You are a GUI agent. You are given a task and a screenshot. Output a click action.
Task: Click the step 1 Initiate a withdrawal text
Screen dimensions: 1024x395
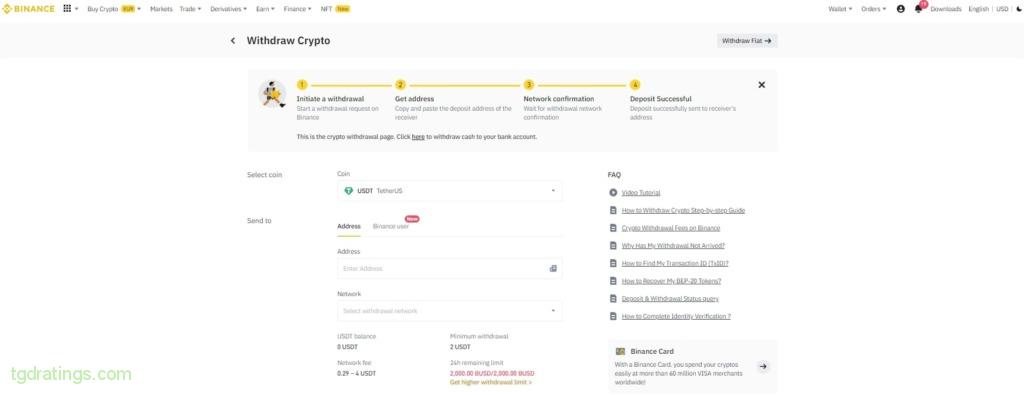click(330, 99)
